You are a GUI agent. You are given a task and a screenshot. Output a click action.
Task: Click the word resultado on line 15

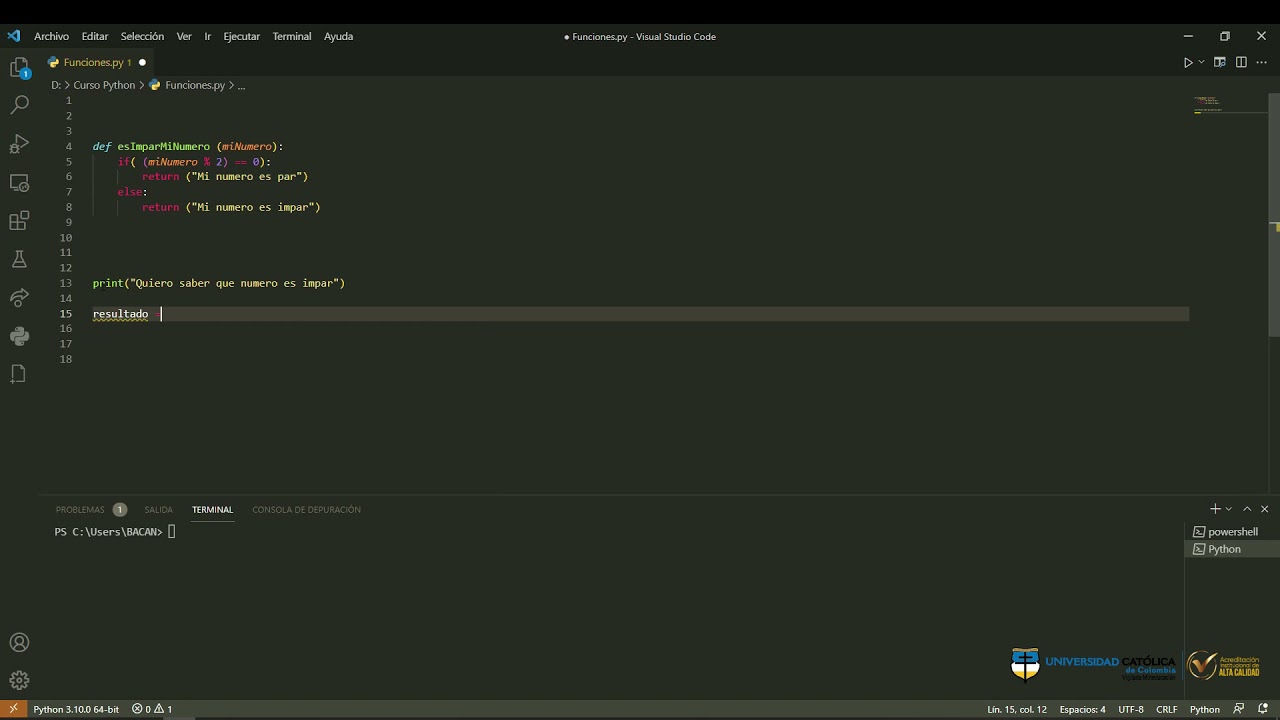(x=120, y=314)
